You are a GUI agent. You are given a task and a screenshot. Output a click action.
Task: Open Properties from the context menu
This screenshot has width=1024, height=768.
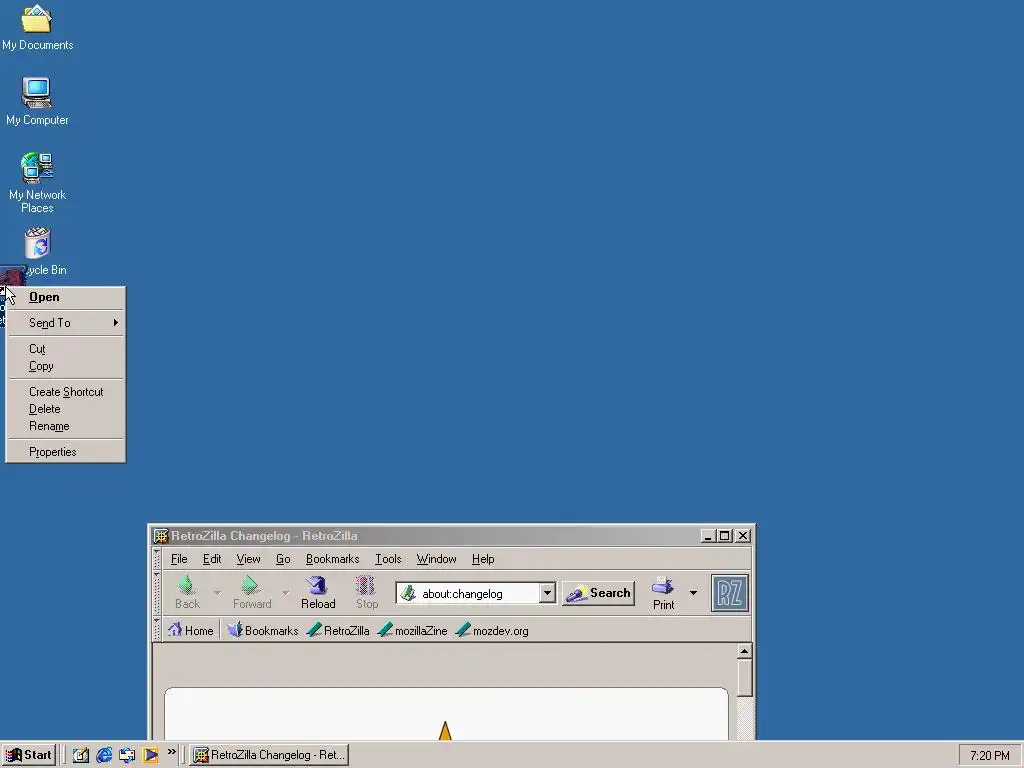(x=65, y=452)
